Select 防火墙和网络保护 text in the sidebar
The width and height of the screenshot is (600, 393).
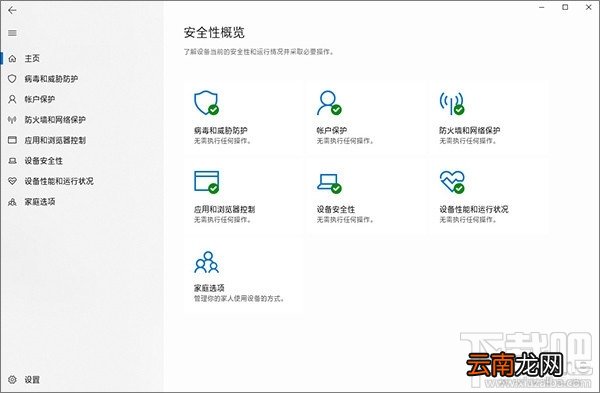point(55,120)
